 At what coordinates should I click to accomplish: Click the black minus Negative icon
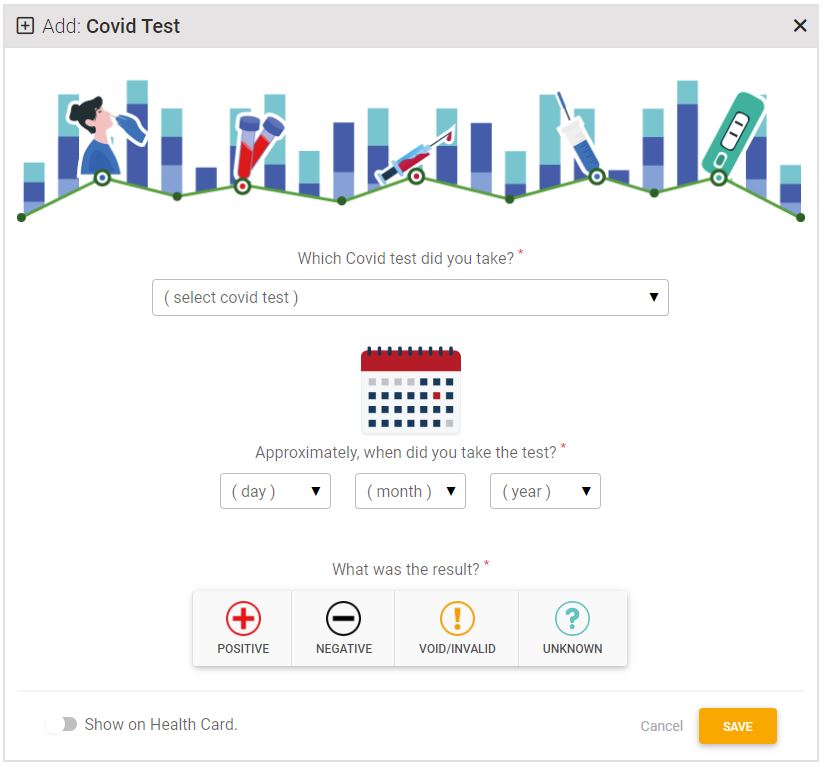click(x=343, y=619)
